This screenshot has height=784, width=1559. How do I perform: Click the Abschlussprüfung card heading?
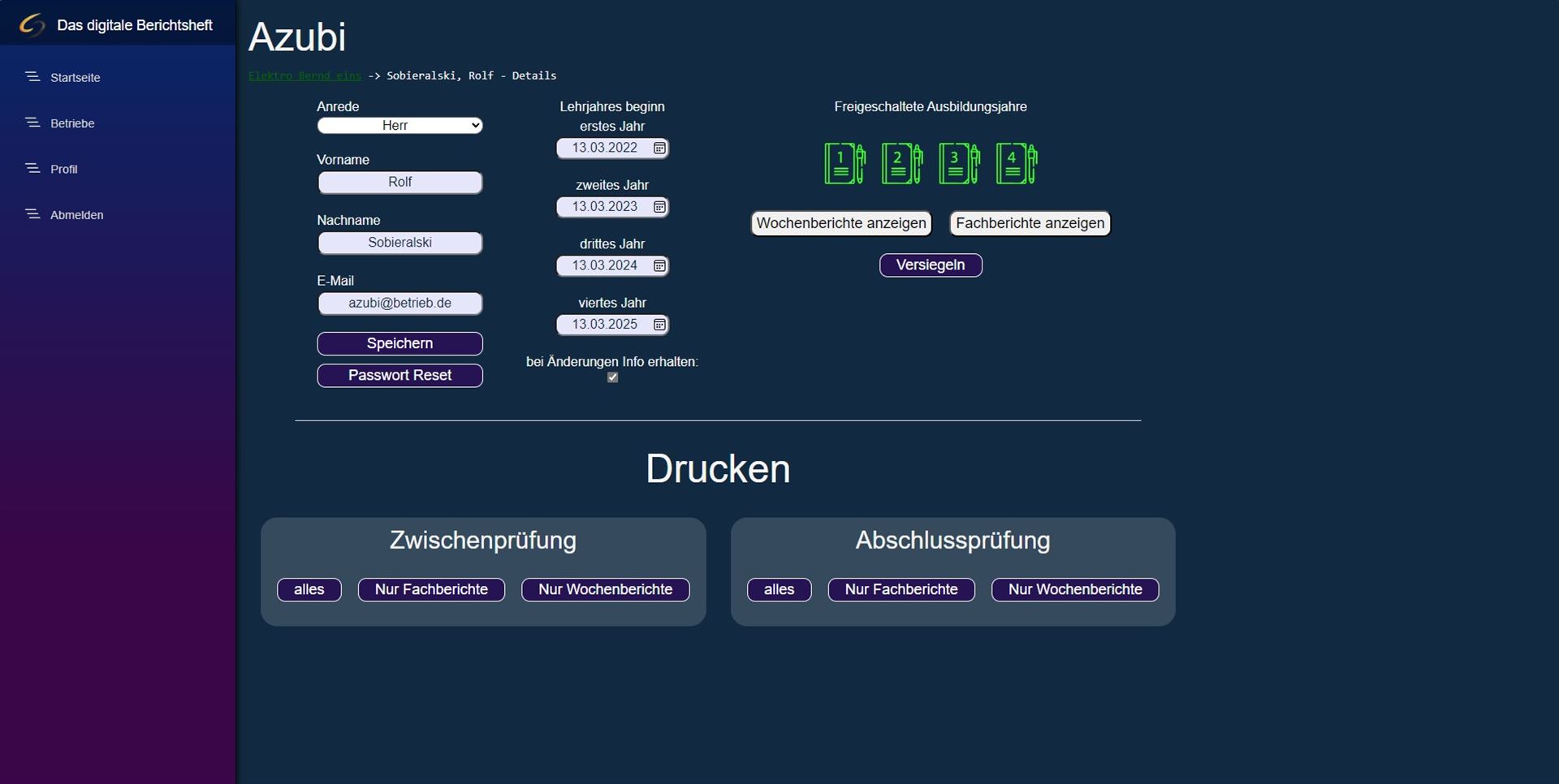(952, 541)
